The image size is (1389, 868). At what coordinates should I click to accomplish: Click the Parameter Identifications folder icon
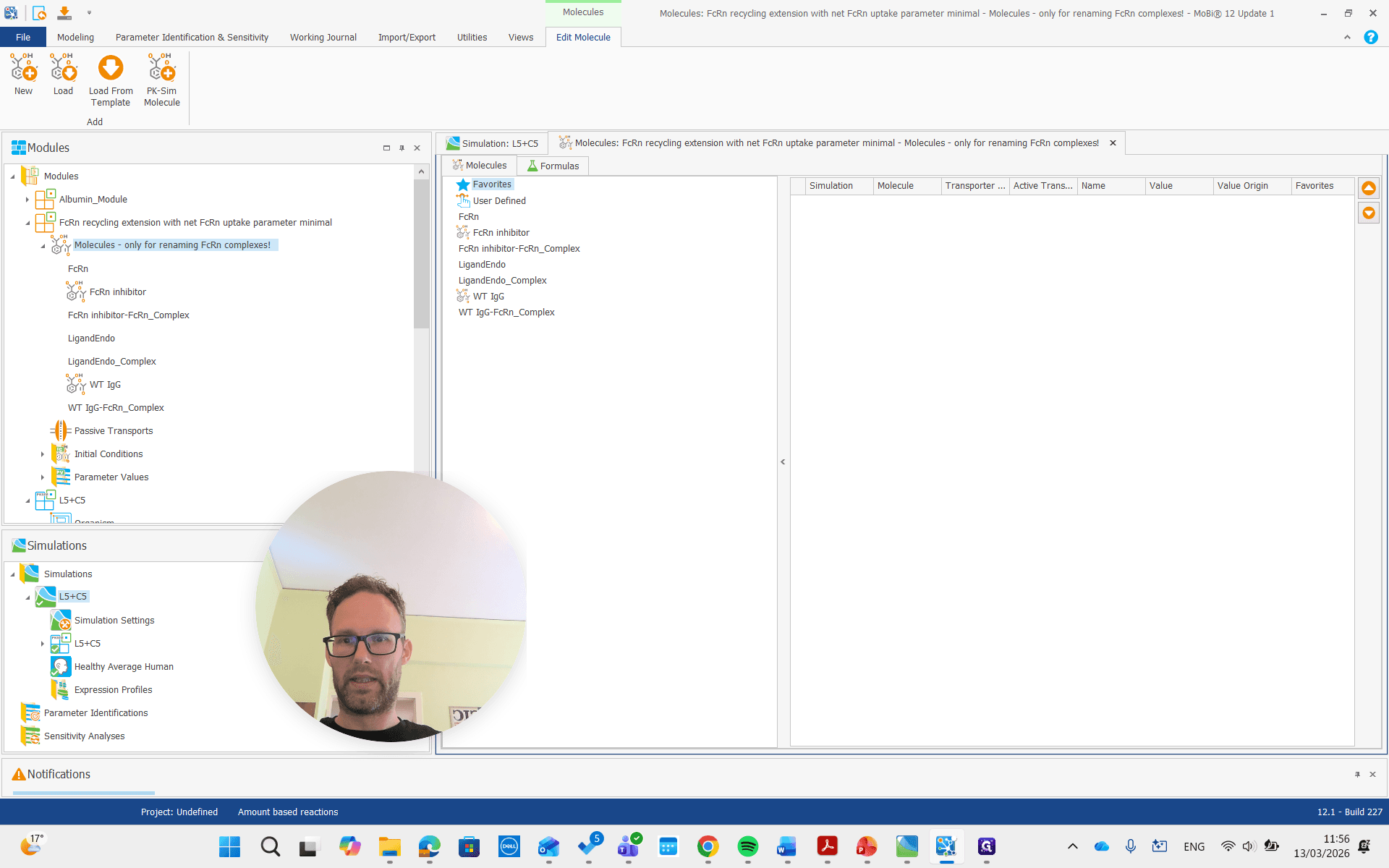[x=30, y=712]
